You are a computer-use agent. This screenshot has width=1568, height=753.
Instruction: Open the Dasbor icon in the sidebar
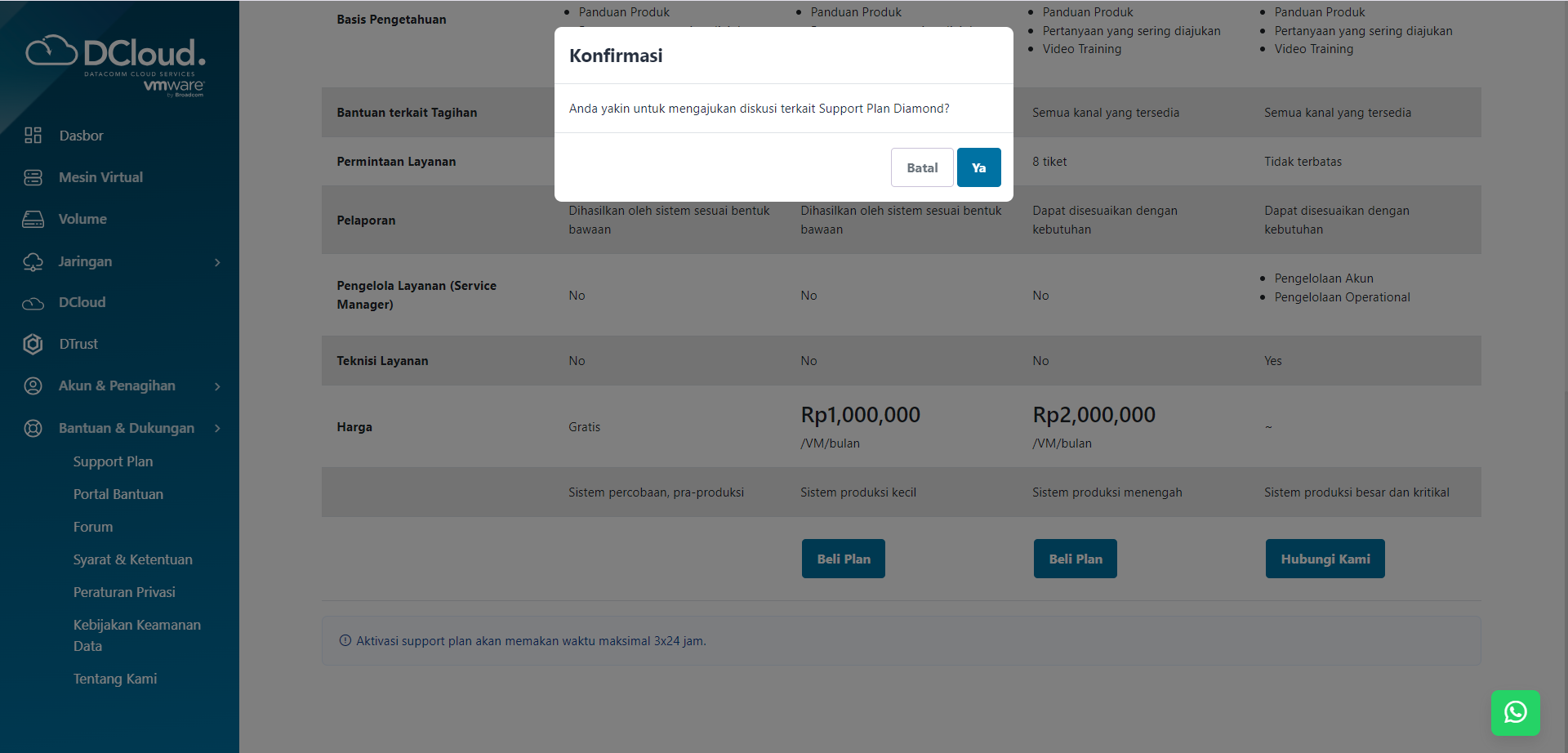point(33,136)
